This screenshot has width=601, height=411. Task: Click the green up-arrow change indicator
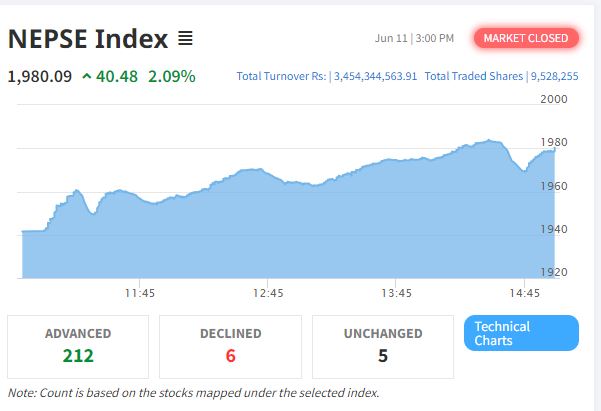(x=87, y=76)
